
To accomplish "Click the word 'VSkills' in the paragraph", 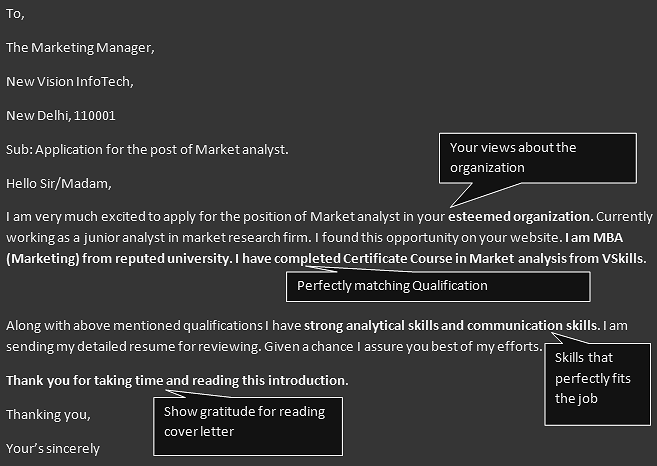I will point(622,259).
